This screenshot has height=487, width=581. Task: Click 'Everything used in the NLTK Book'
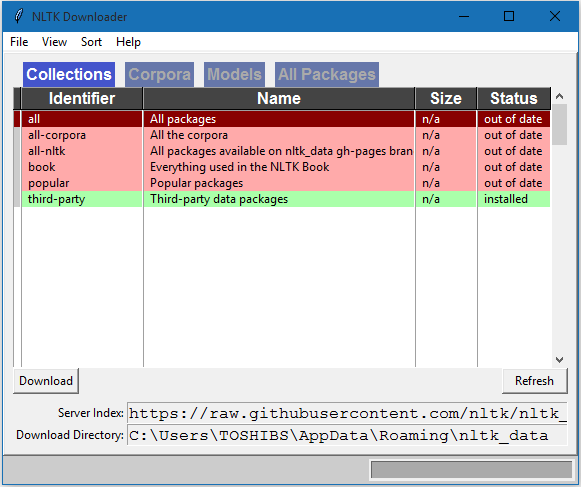click(279, 167)
